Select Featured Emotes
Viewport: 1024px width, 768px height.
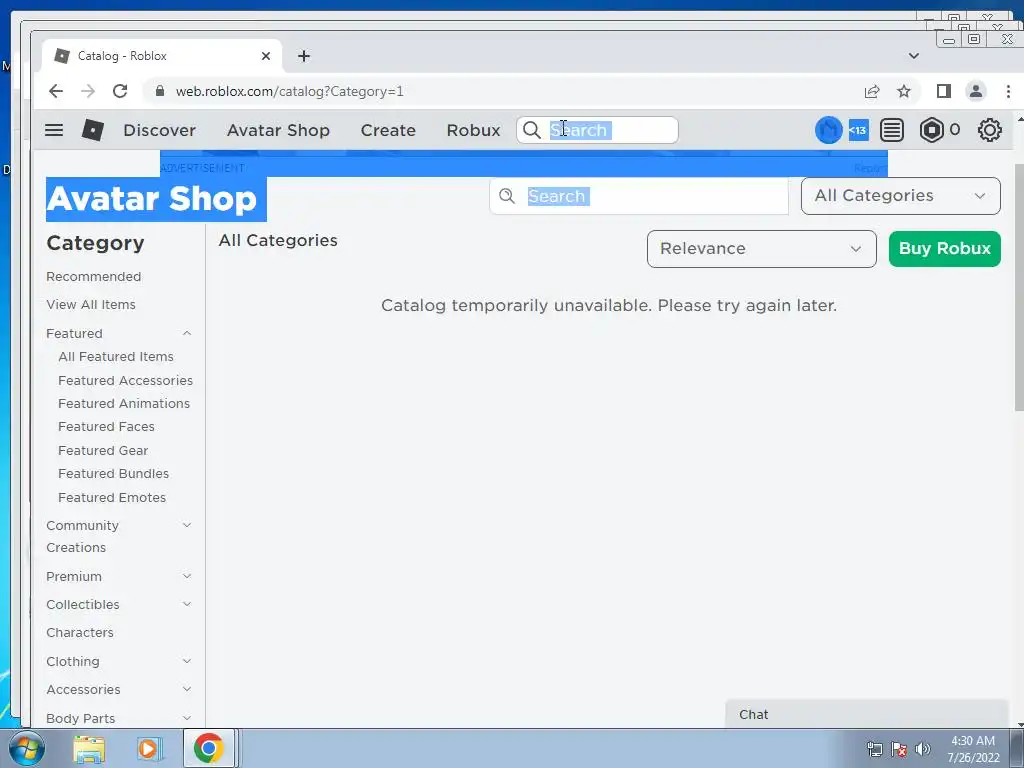pos(112,498)
